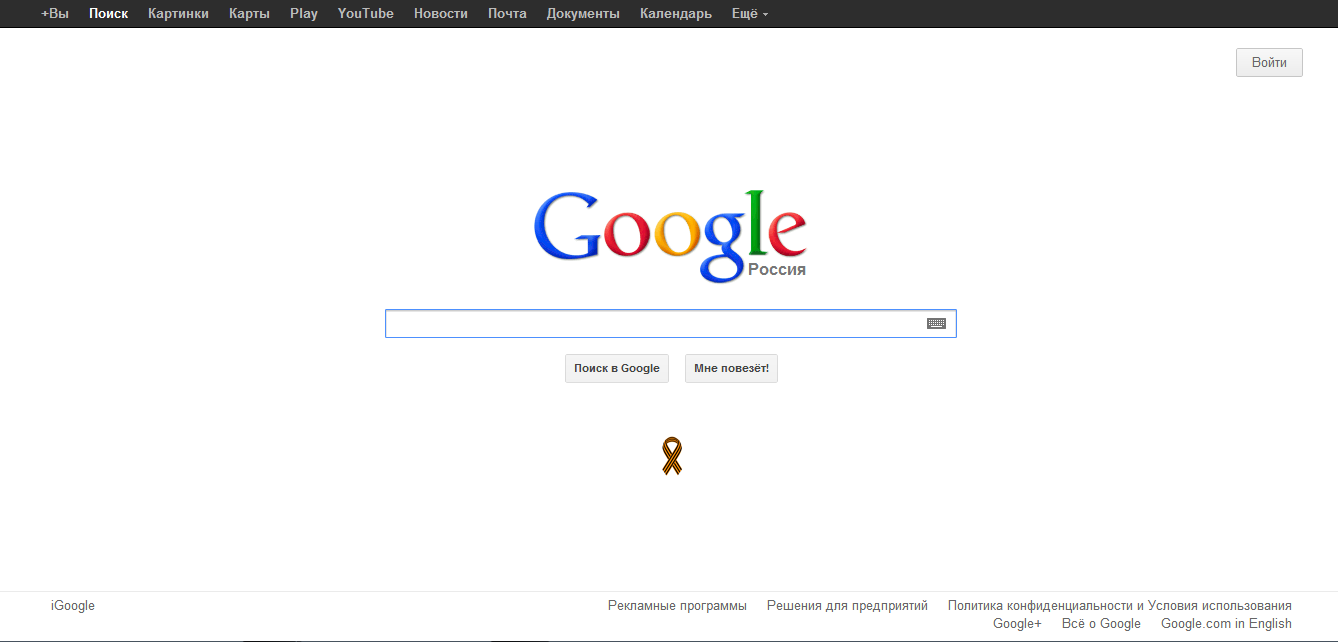Screen dimensions: 1338x642
Task: Click the Войти sign-in button
Action: tap(1269, 62)
